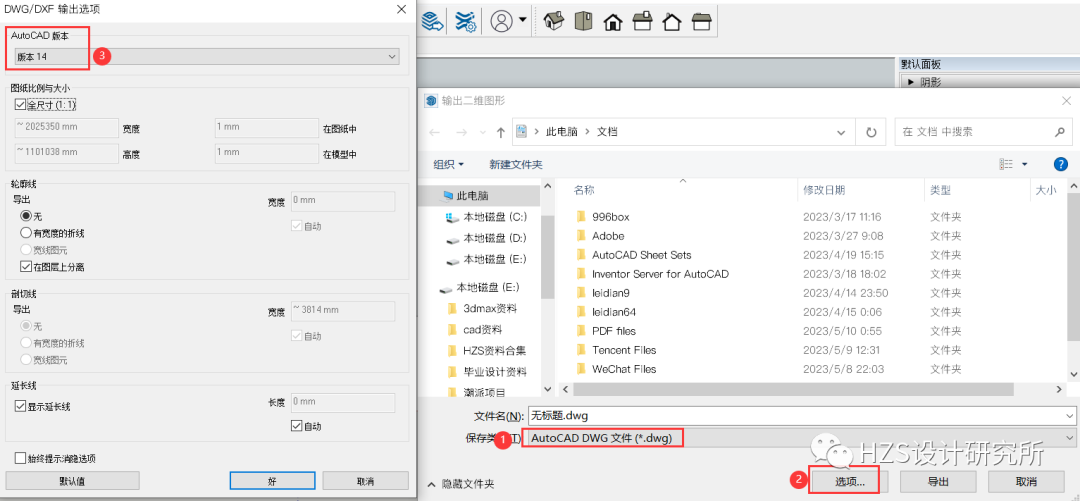Toggle 全尺寸 (1:1) checkbox
Viewport: 1080px width, 501px height.
click(19, 105)
